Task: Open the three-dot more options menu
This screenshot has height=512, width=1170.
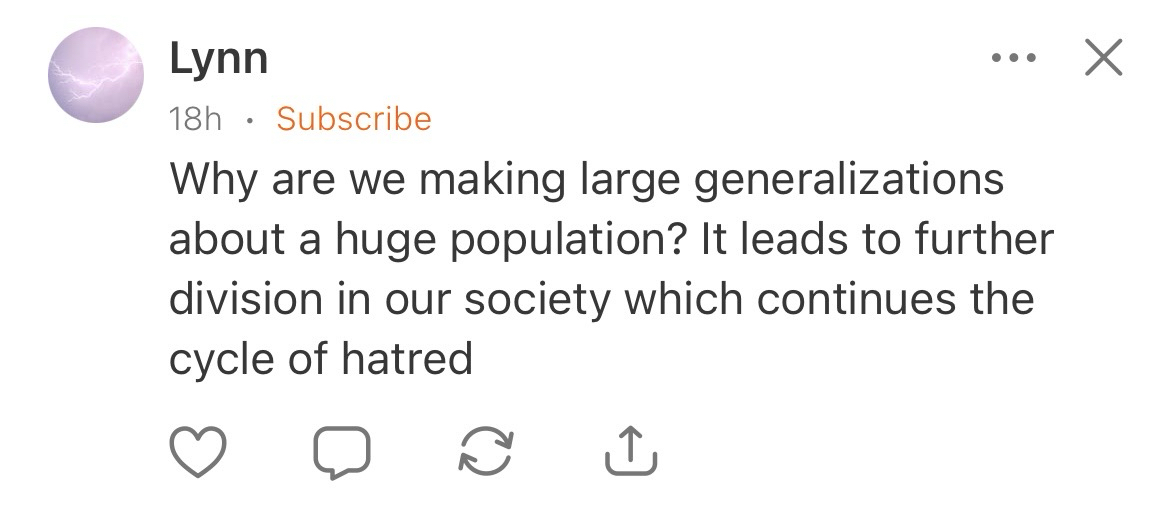Action: (1012, 58)
